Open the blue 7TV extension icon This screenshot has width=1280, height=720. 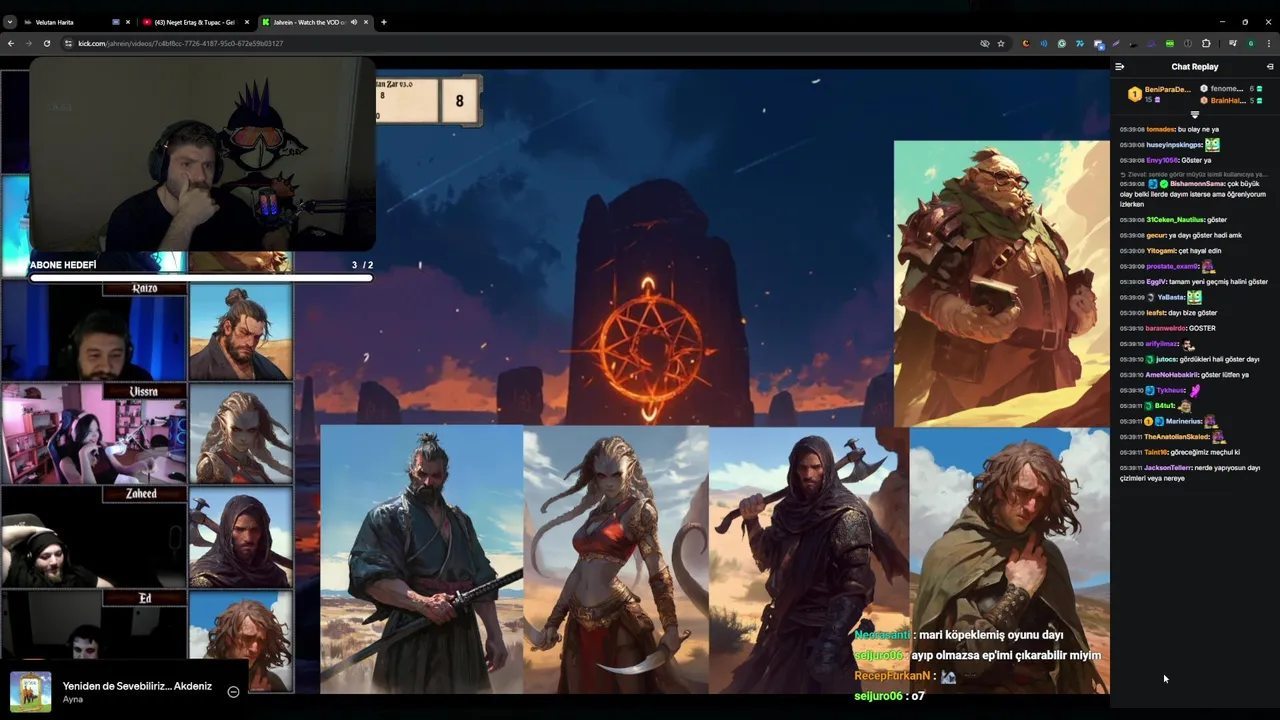point(1080,43)
